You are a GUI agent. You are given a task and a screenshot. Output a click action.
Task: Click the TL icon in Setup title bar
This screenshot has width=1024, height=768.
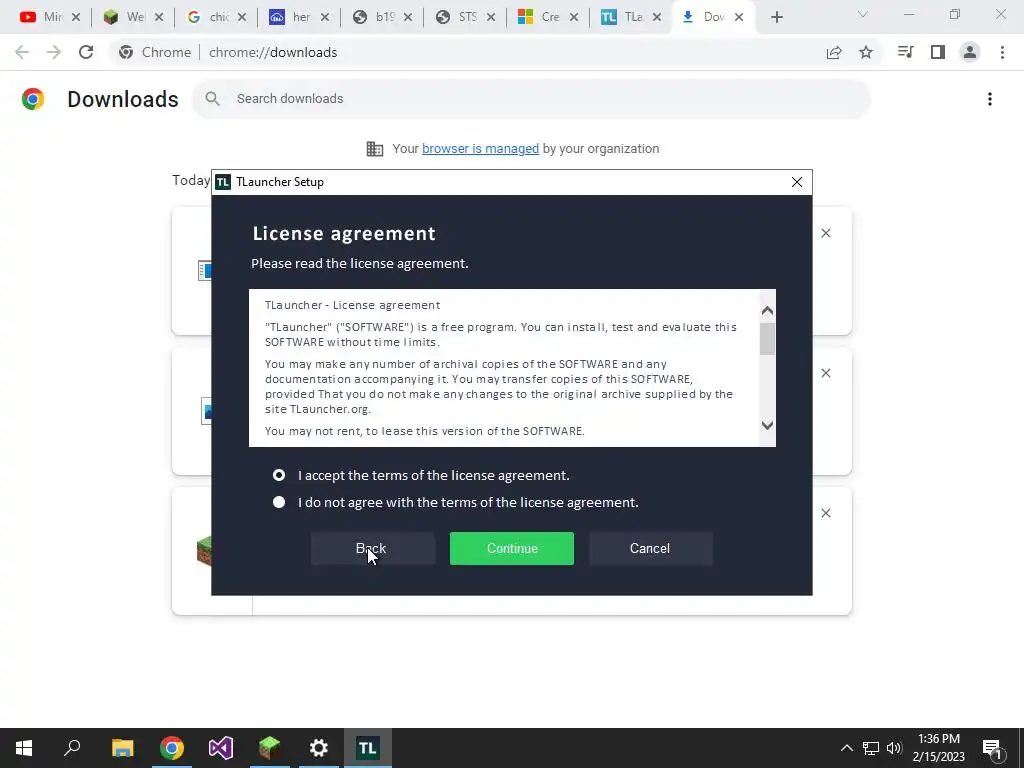point(223,182)
